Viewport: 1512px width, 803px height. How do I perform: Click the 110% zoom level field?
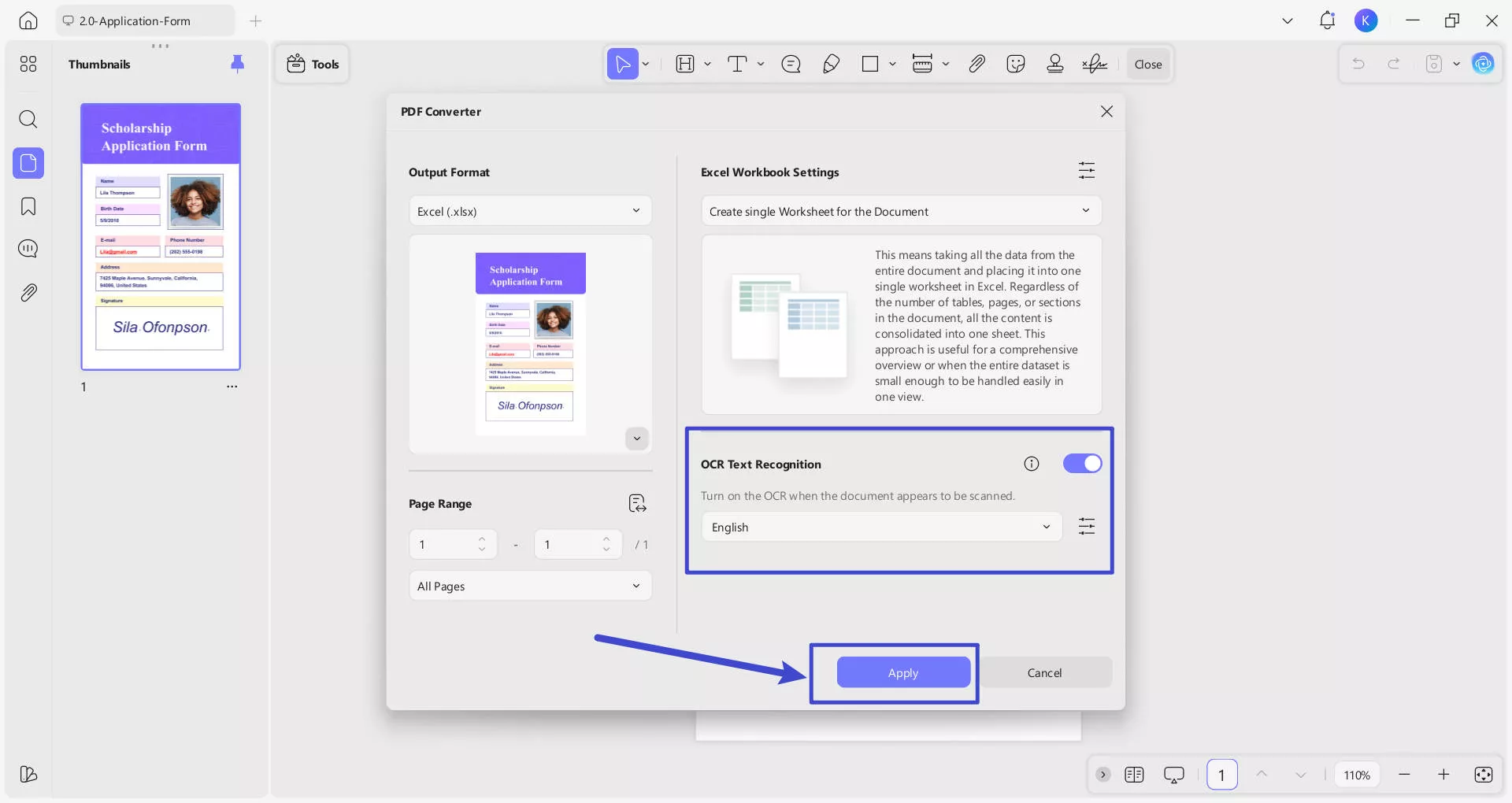[1357, 775]
